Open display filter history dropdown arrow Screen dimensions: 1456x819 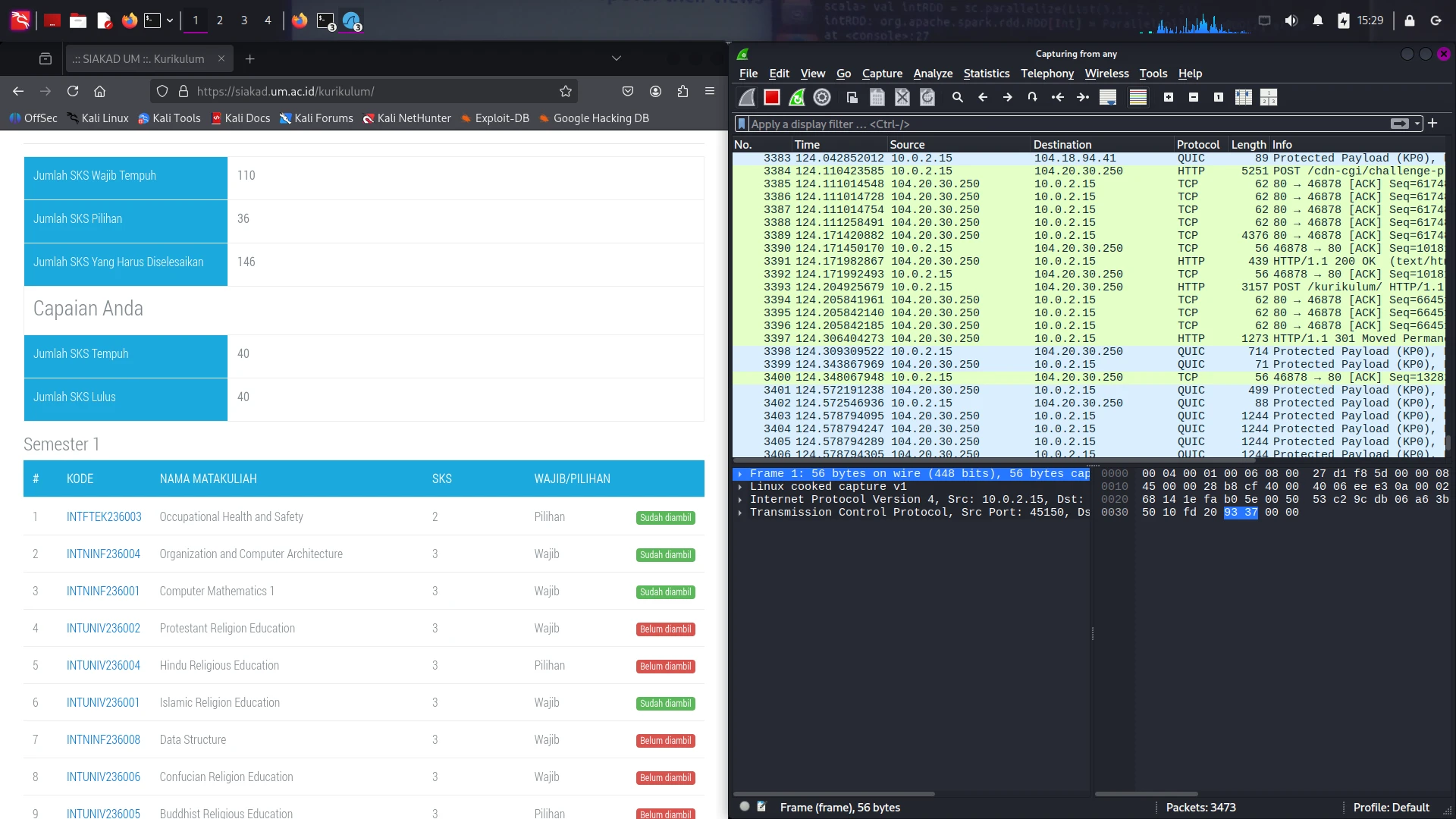pyautogui.click(x=1417, y=124)
